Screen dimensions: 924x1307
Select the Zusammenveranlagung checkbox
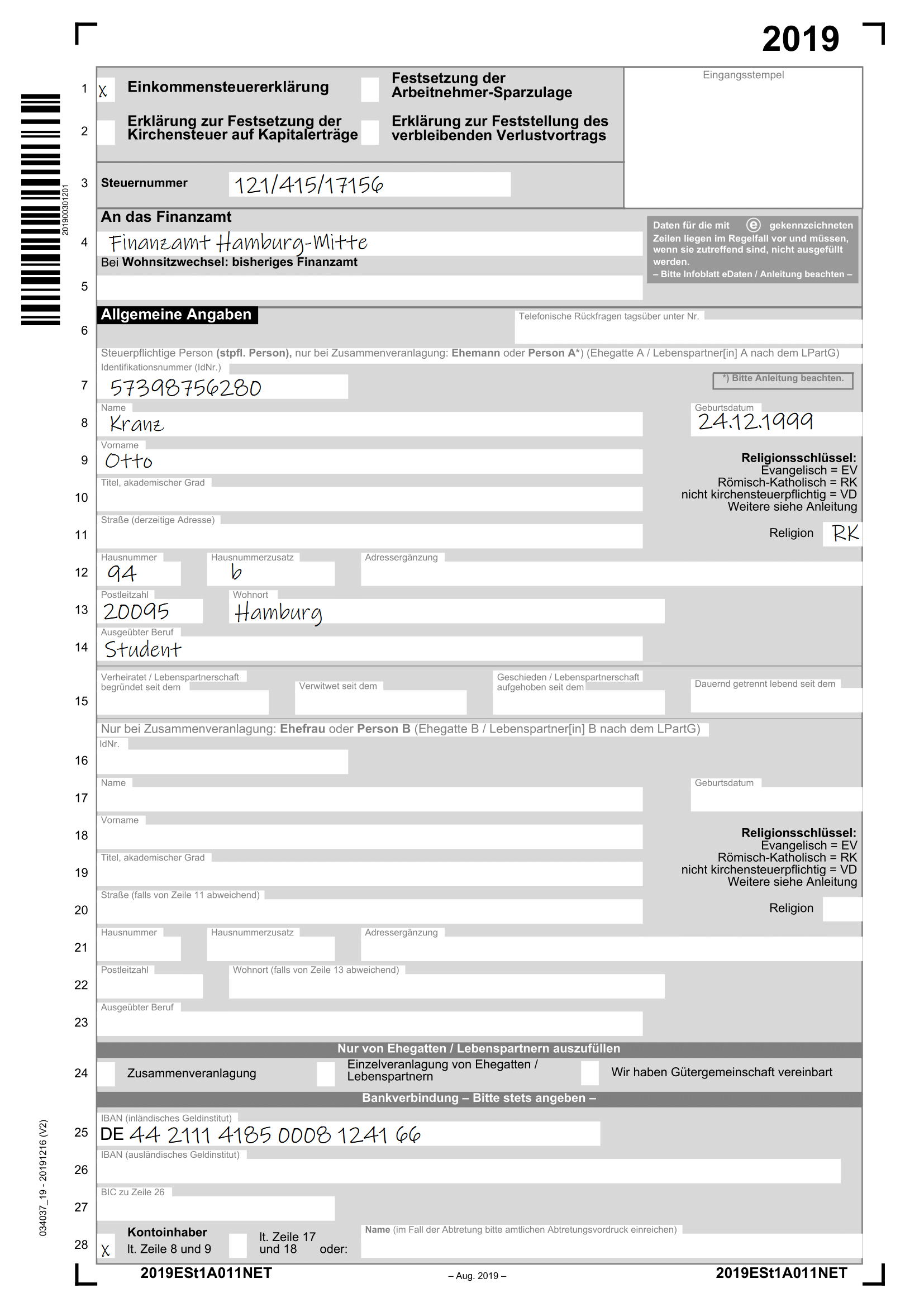[x=106, y=1073]
